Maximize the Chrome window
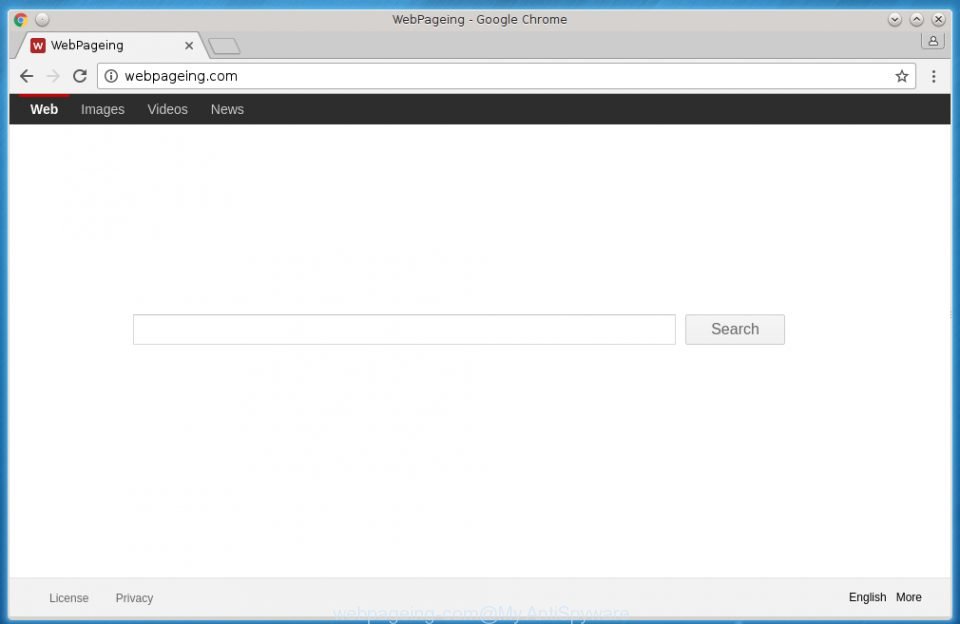This screenshot has height=624, width=960. click(917, 20)
